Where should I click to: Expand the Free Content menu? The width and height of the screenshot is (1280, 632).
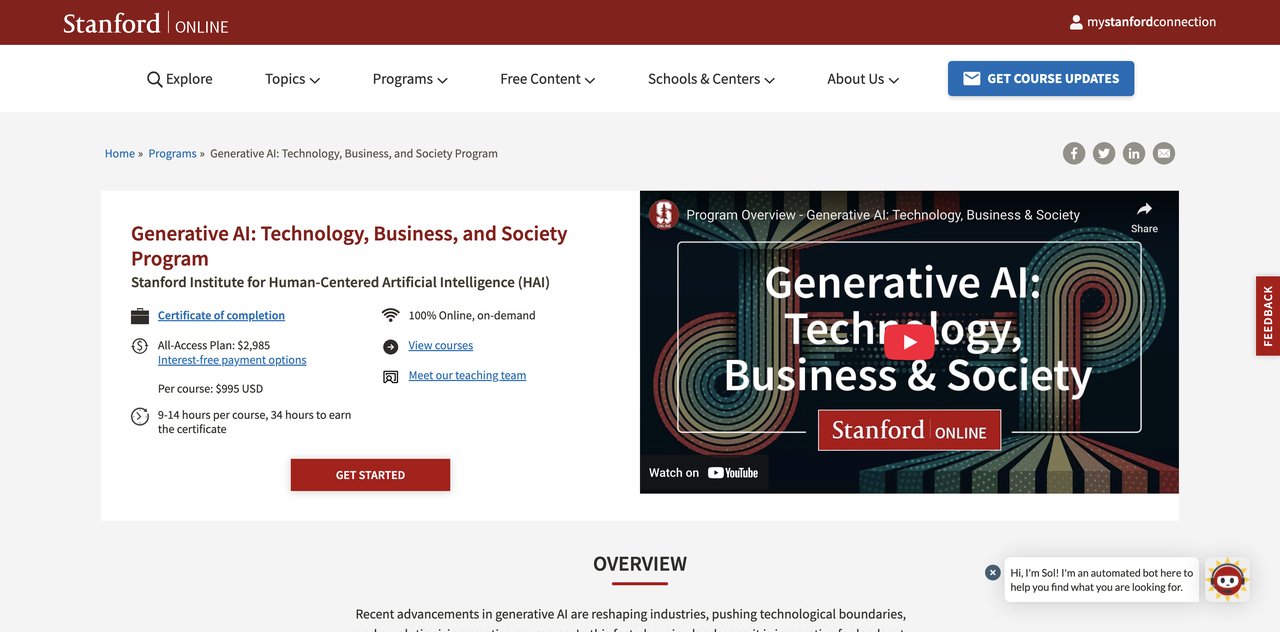(x=548, y=79)
